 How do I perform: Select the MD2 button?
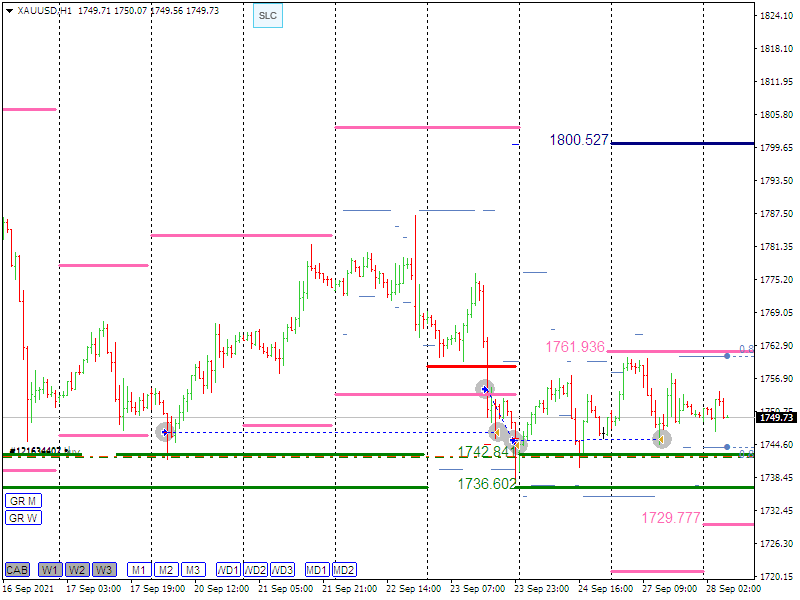pos(344,570)
